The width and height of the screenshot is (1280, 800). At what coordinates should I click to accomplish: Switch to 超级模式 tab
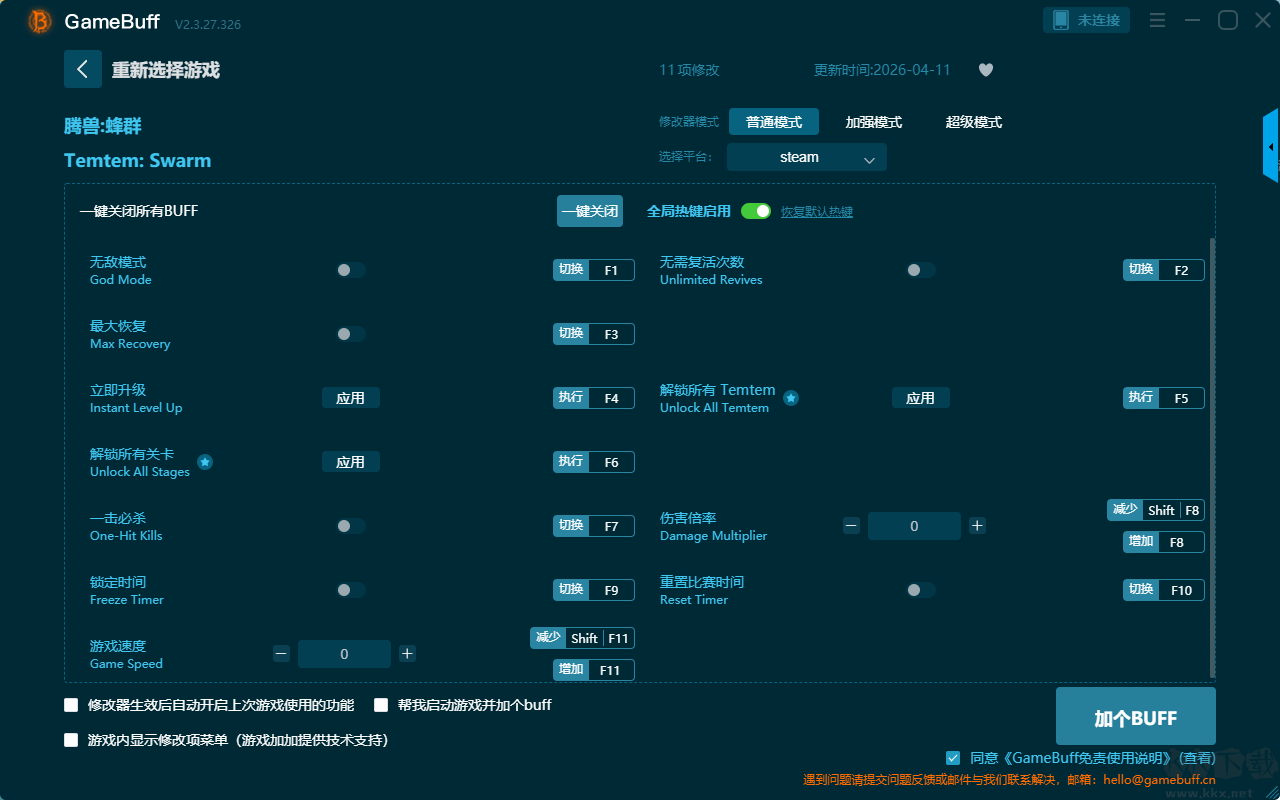click(x=974, y=122)
